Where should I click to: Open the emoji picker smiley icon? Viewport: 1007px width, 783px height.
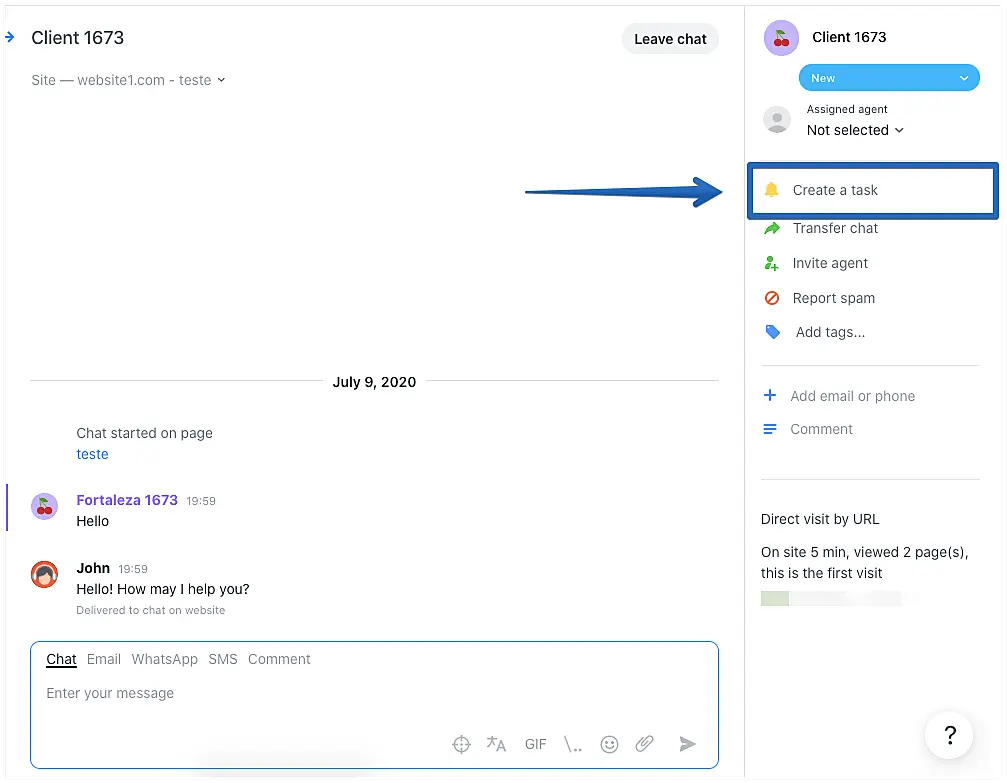609,744
